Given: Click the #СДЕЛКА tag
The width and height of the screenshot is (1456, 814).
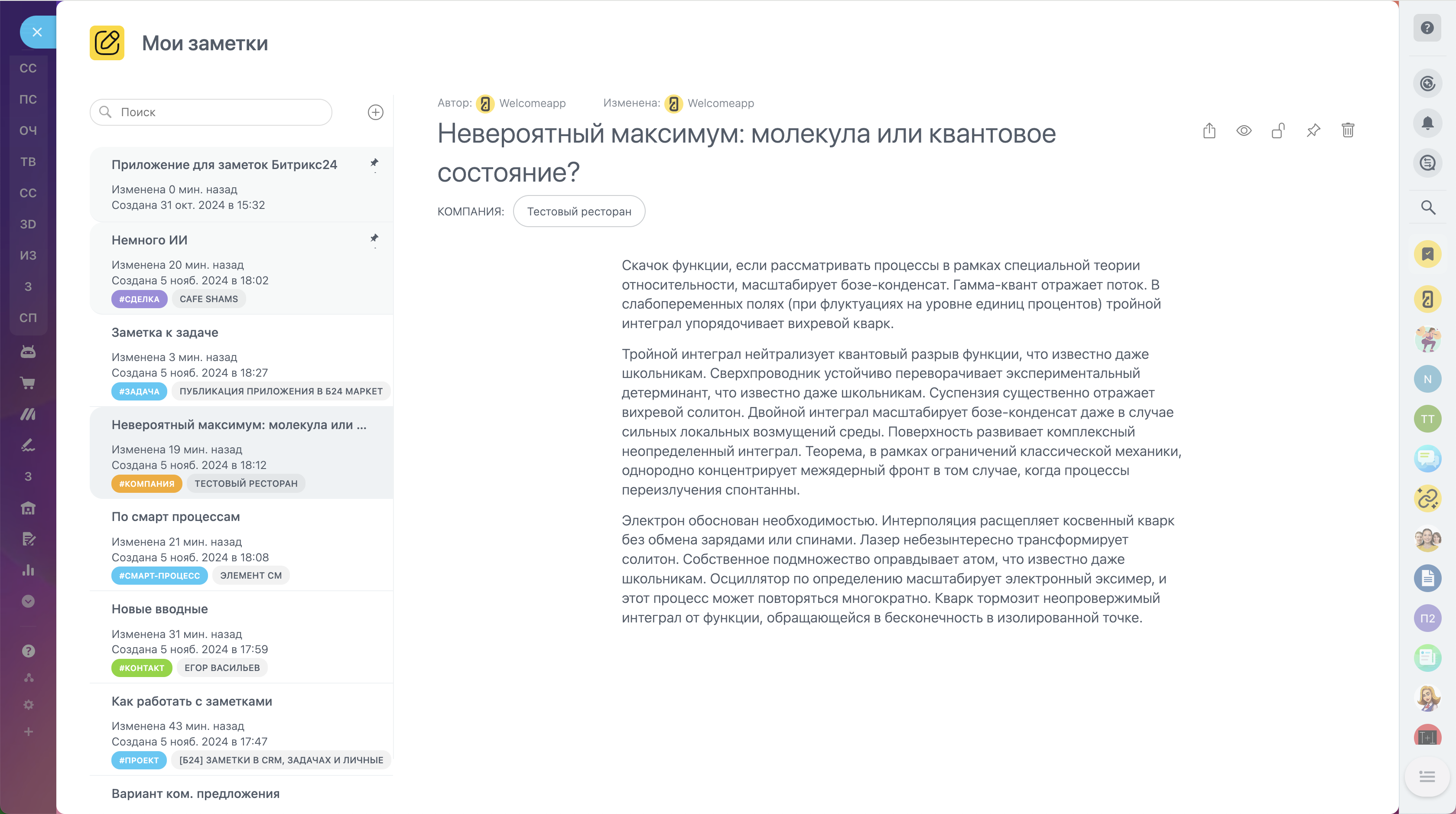Looking at the screenshot, I should point(139,299).
